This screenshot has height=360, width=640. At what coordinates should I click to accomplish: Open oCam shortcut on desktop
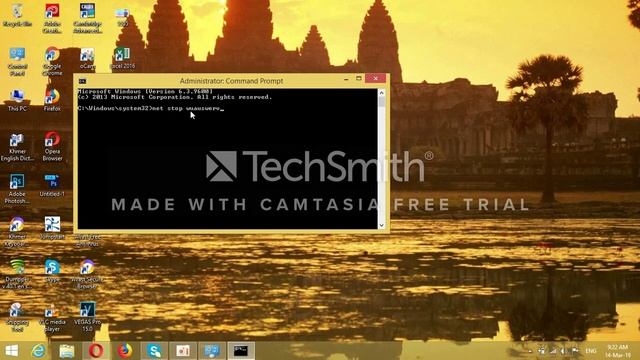[87, 59]
